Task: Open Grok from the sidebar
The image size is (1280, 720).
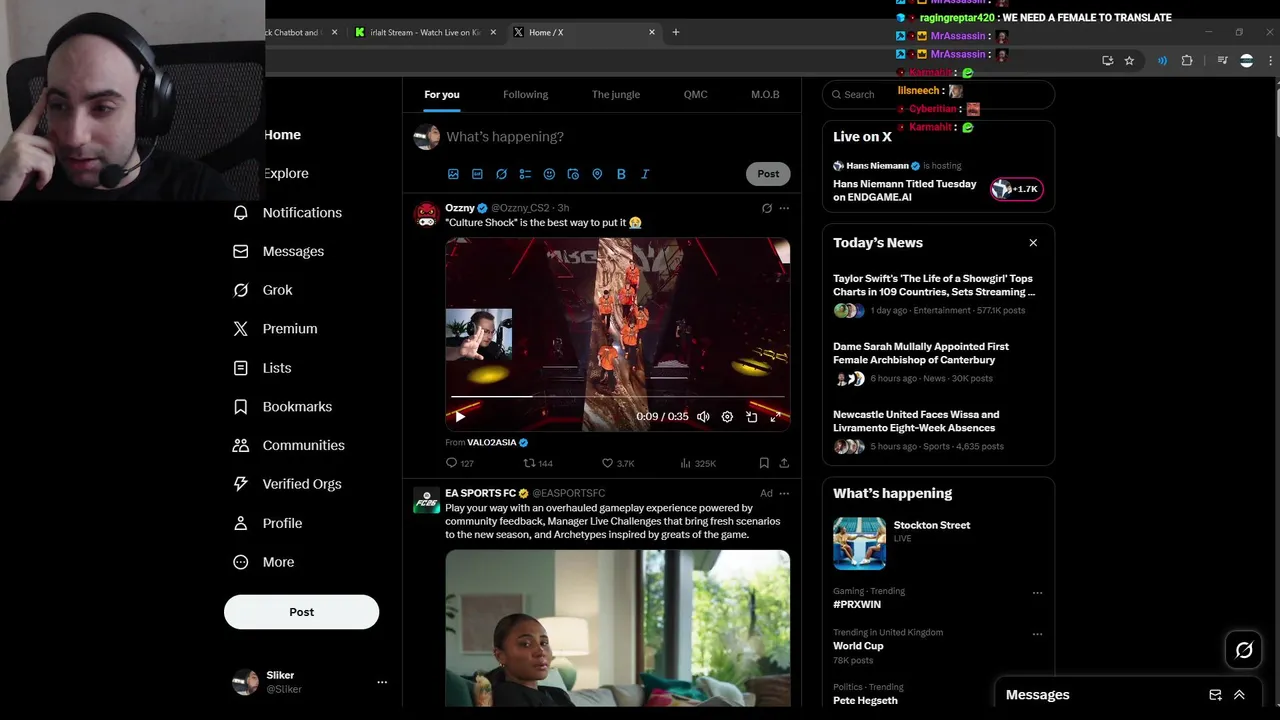Action: pos(263,290)
